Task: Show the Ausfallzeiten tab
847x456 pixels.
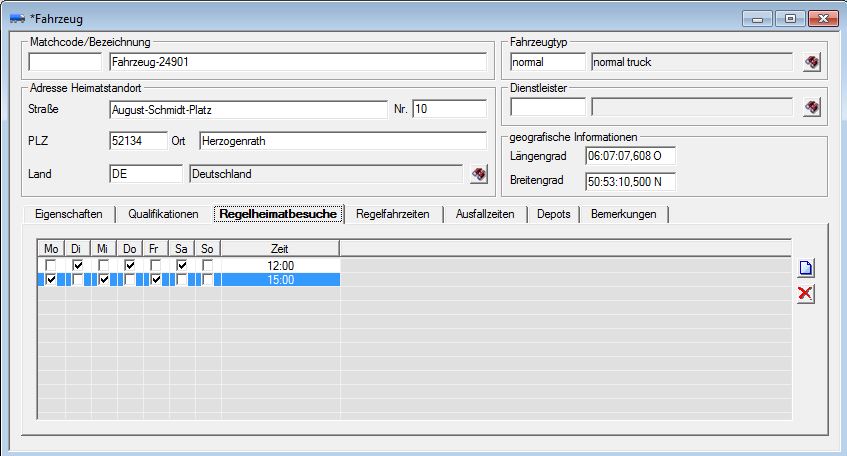Action: [486, 214]
